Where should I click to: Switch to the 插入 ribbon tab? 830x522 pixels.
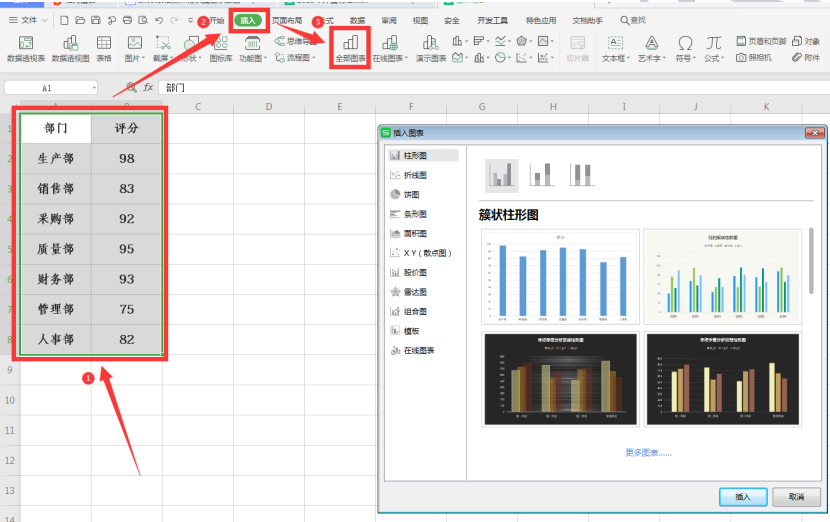click(248, 21)
